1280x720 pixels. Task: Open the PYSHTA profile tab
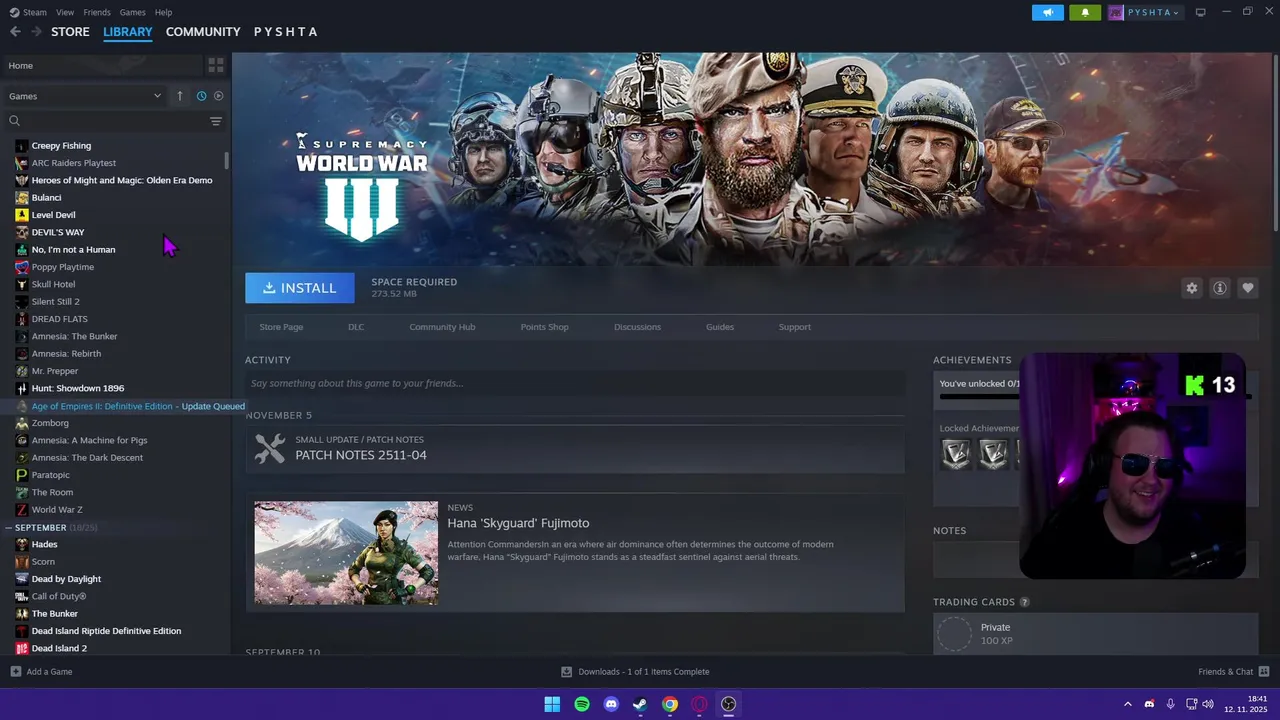[286, 32]
